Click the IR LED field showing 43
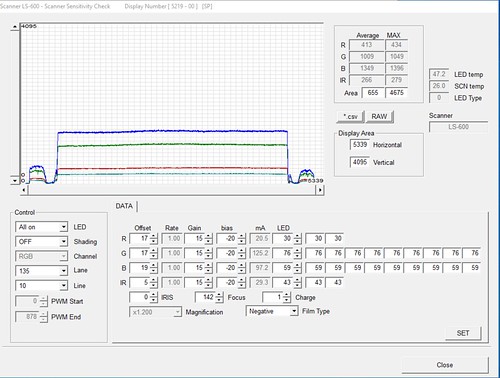Image resolution: width=500 pixels, height=378 pixels. [x=283, y=283]
